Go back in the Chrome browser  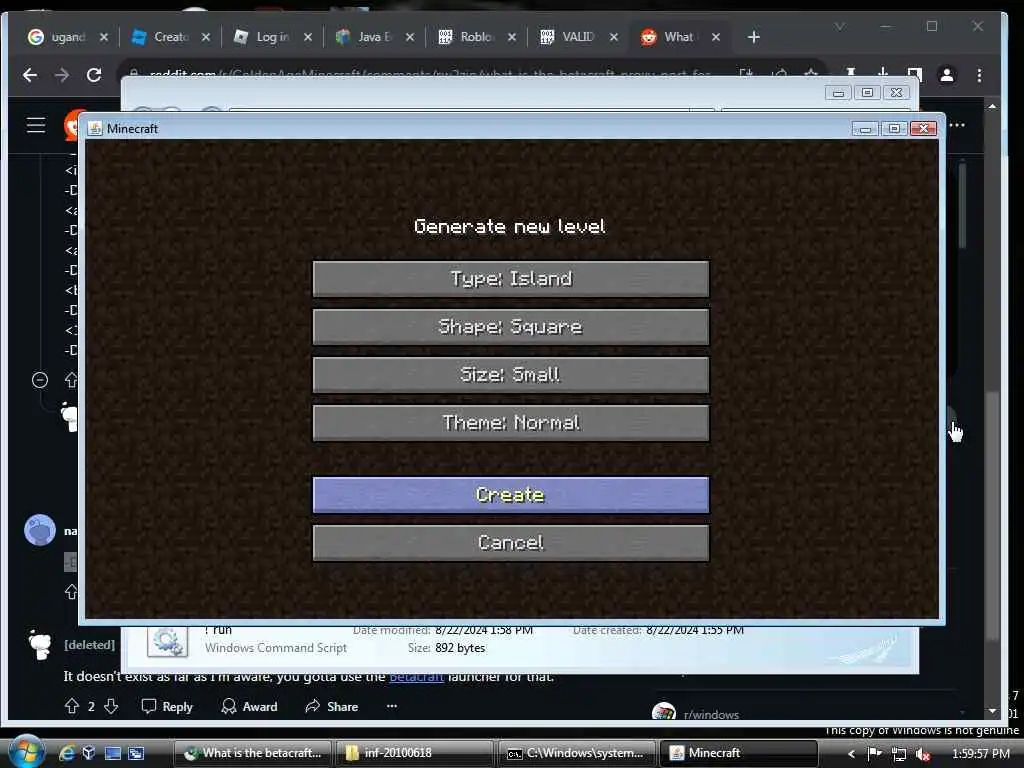pos(30,75)
